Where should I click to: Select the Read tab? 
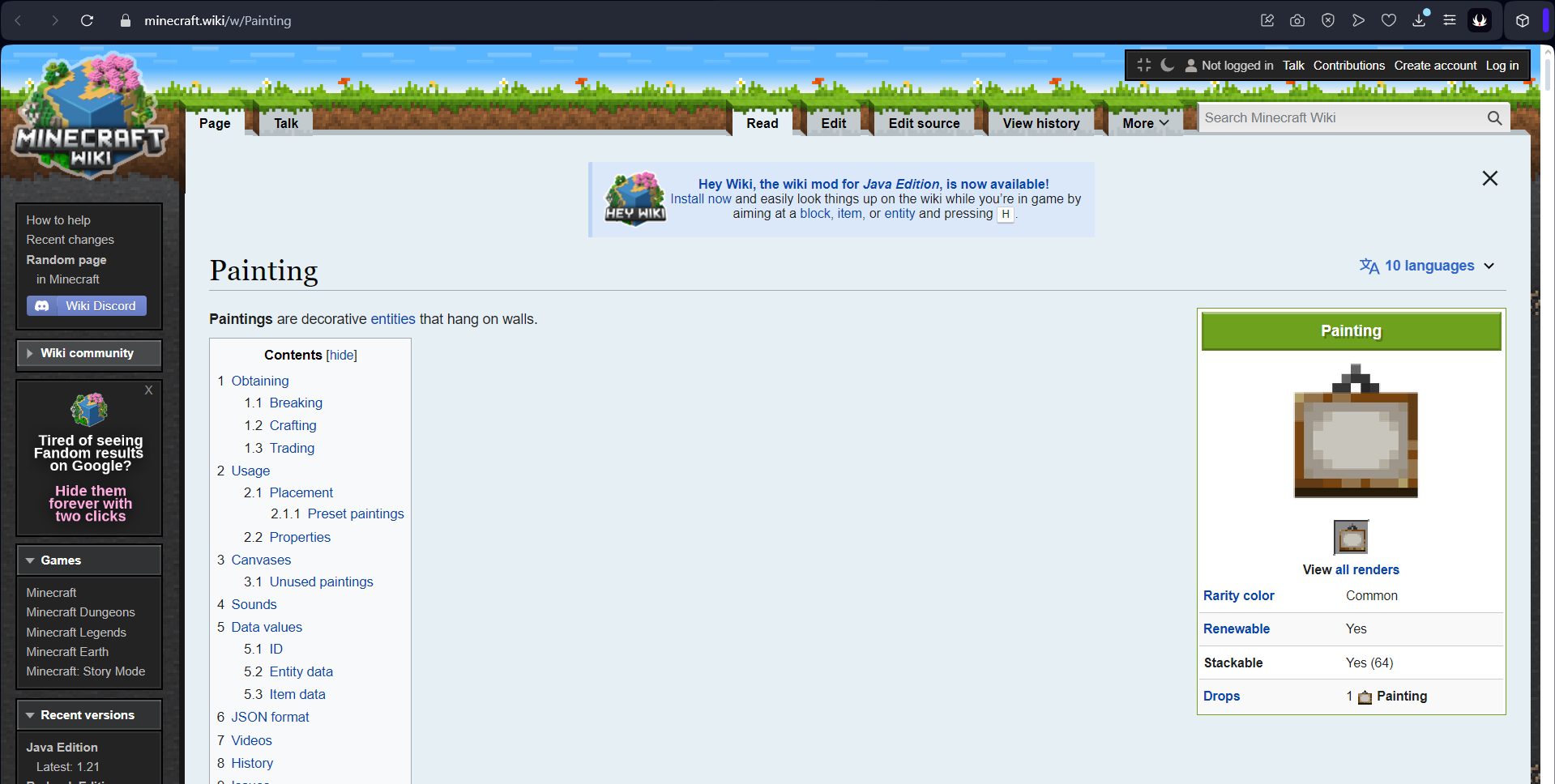763,123
